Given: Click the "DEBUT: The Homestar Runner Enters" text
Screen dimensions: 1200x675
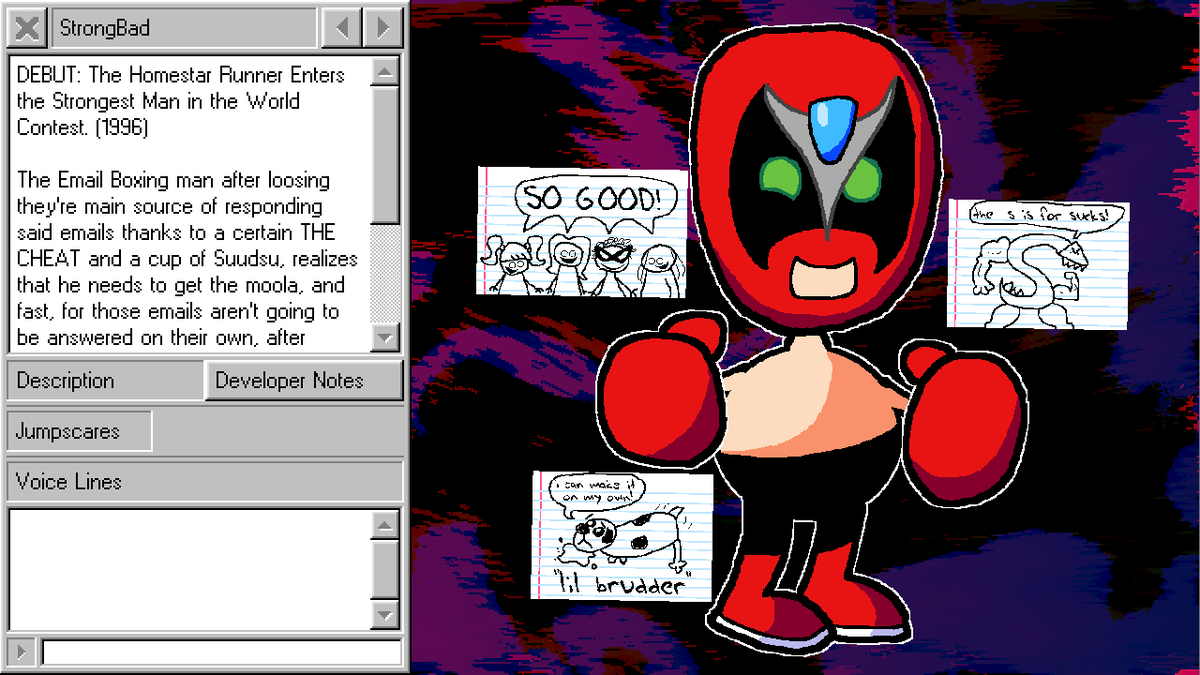Looking at the screenshot, I should tap(181, 75).
